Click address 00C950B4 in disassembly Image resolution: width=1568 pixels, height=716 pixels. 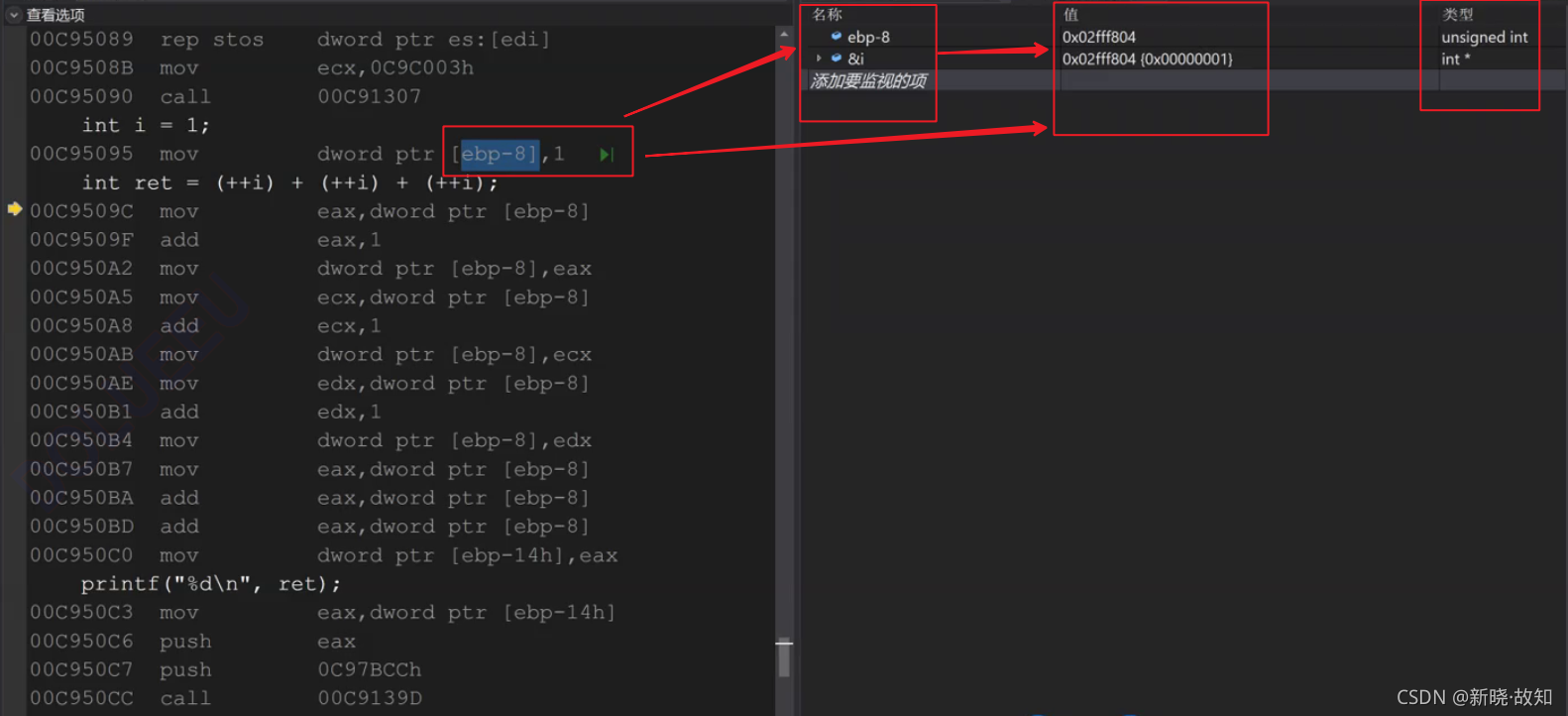(81, 440)
